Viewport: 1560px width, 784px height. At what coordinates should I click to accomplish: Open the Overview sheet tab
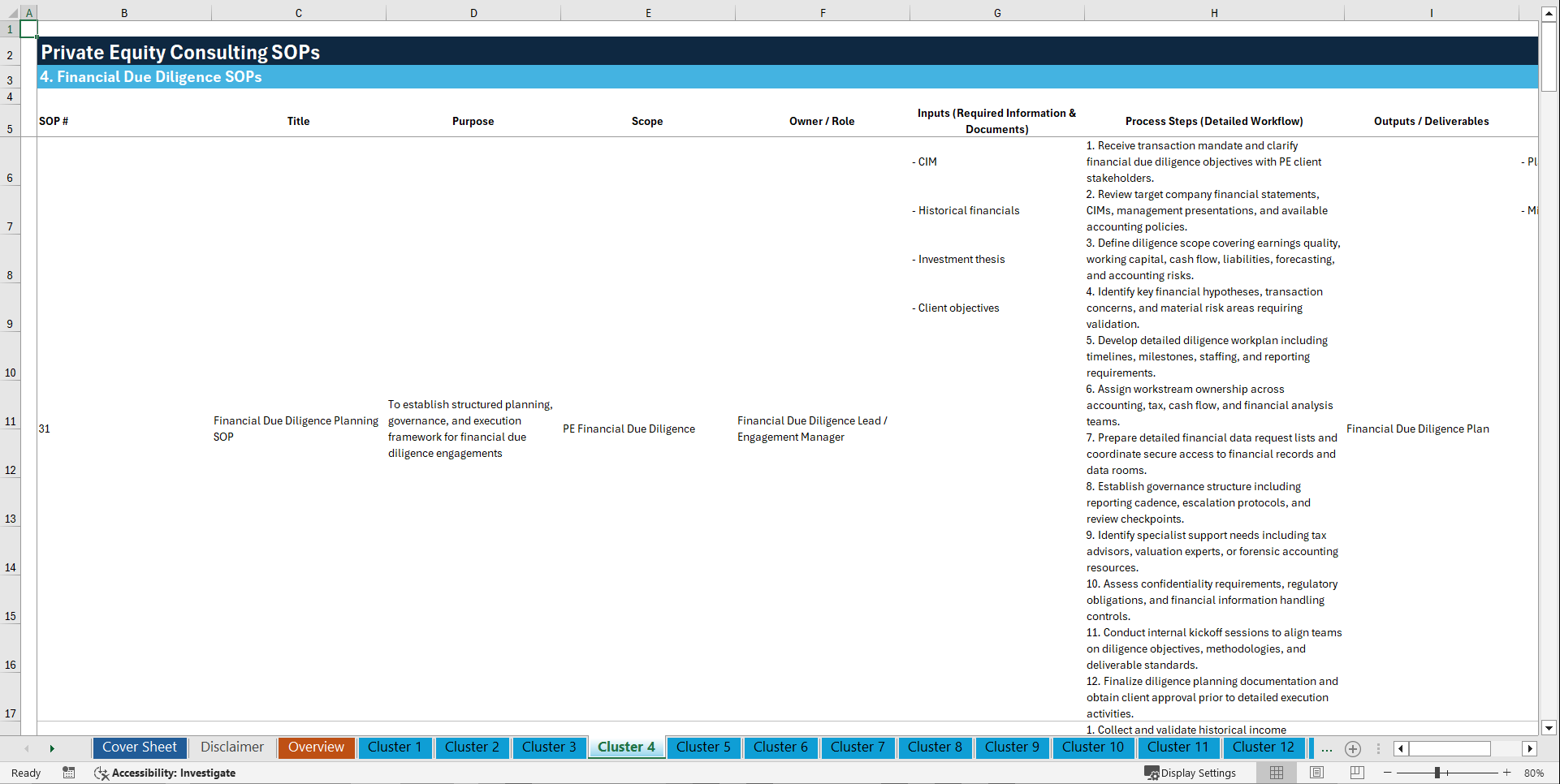316,747
